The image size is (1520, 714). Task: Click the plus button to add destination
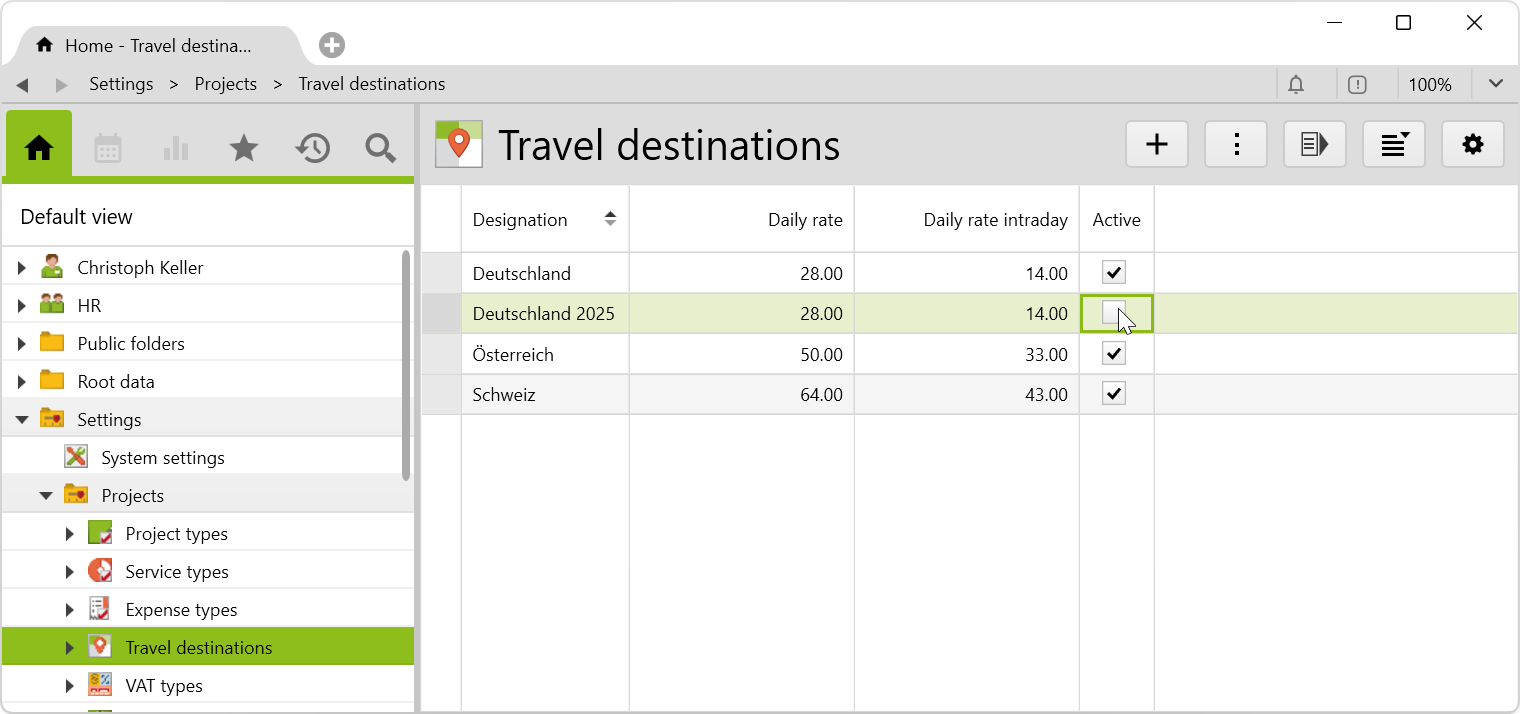point(1157,145)
